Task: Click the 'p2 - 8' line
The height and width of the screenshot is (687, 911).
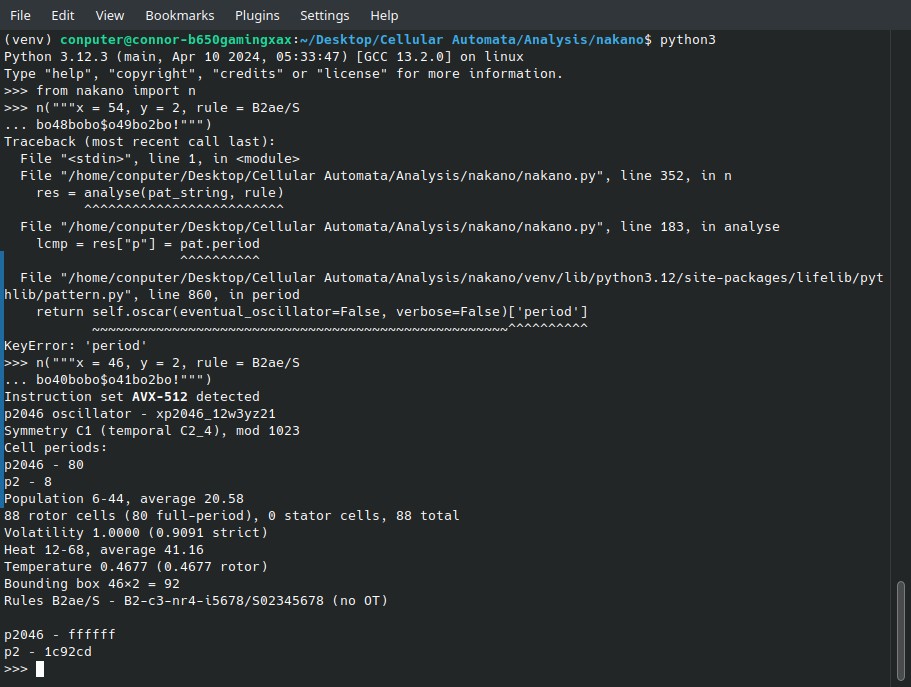Action: tap(28, 482)
